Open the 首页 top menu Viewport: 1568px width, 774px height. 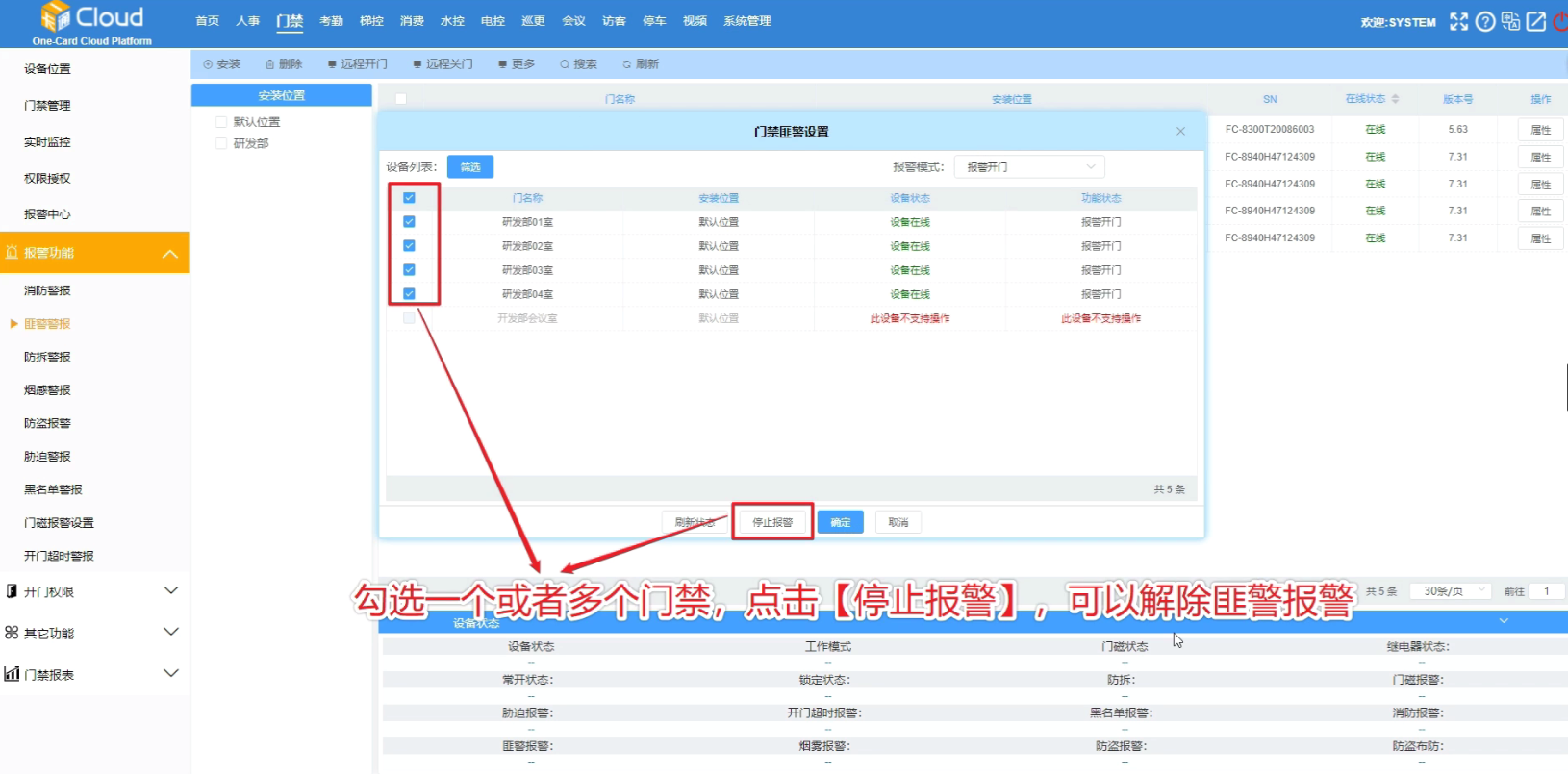(x=208, y=21)
